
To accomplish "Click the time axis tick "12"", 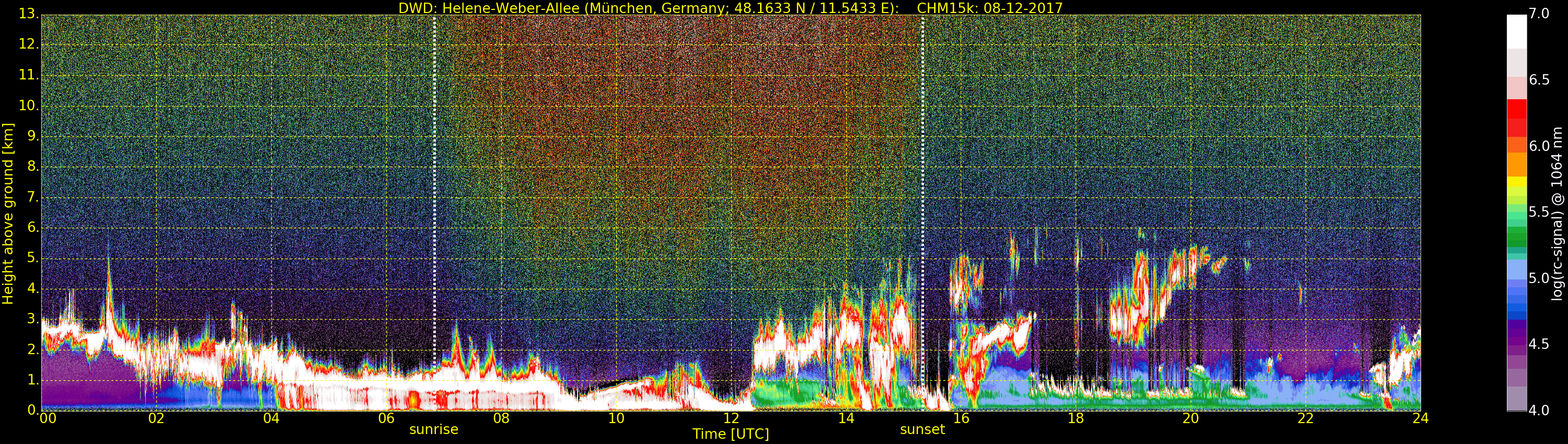I will 731,418.
